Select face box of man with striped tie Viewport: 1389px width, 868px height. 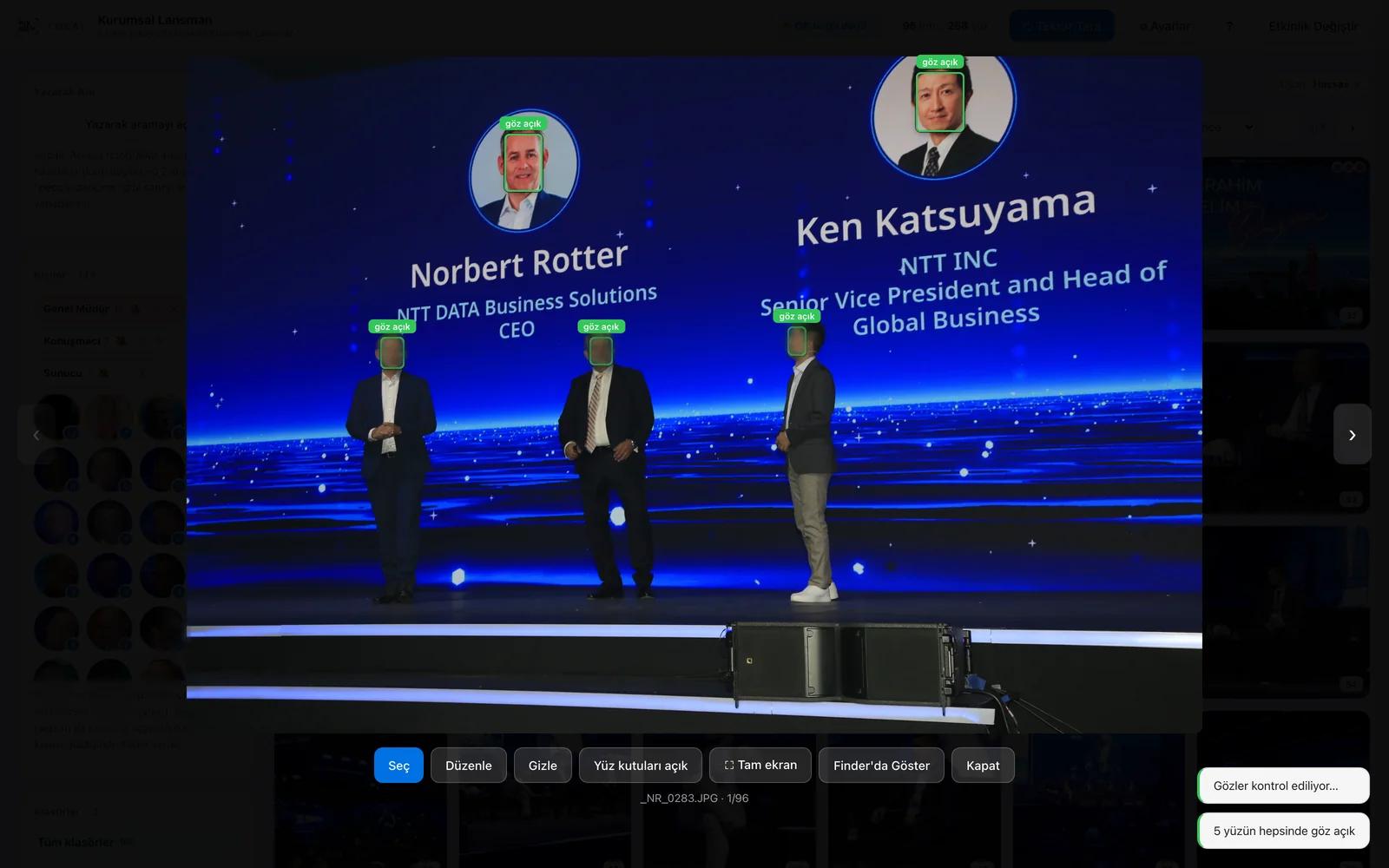[x=601, y=351]
